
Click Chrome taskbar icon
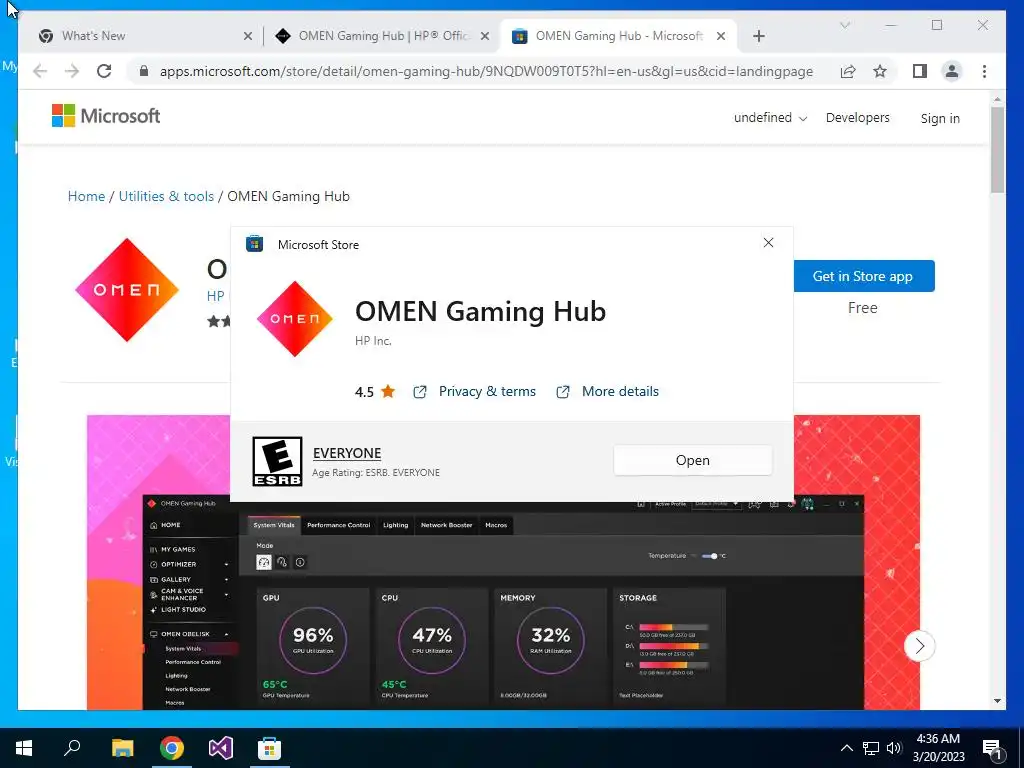(x=172, y=748)
